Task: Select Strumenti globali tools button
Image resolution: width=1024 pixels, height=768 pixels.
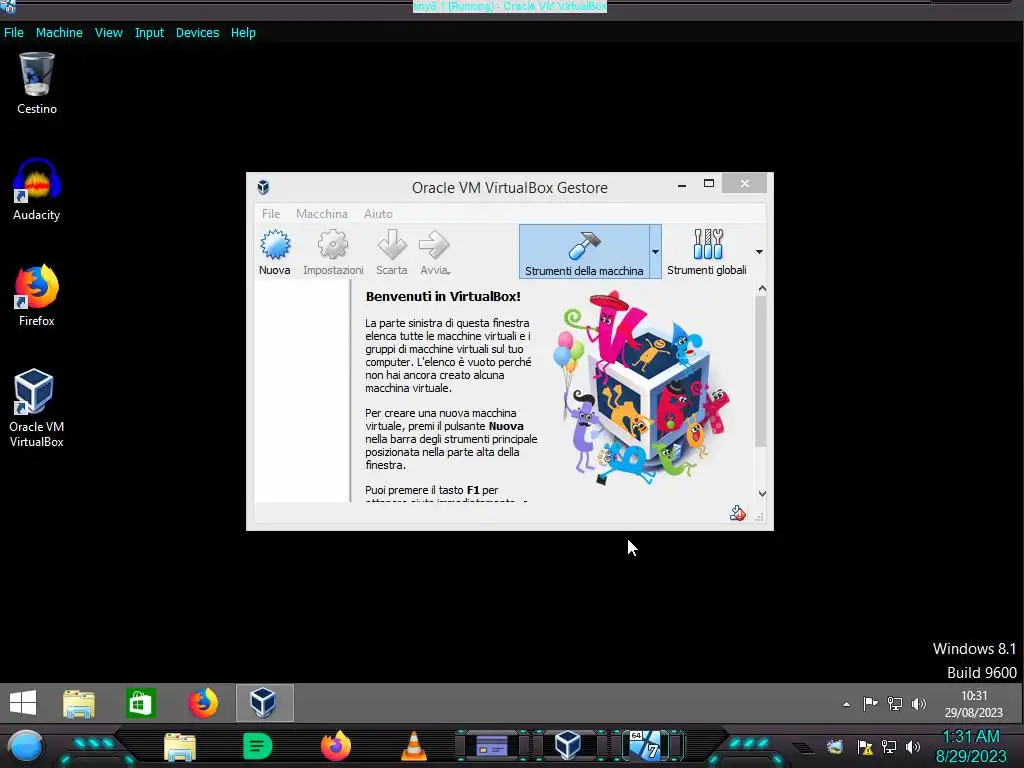Action: [707, 252]
